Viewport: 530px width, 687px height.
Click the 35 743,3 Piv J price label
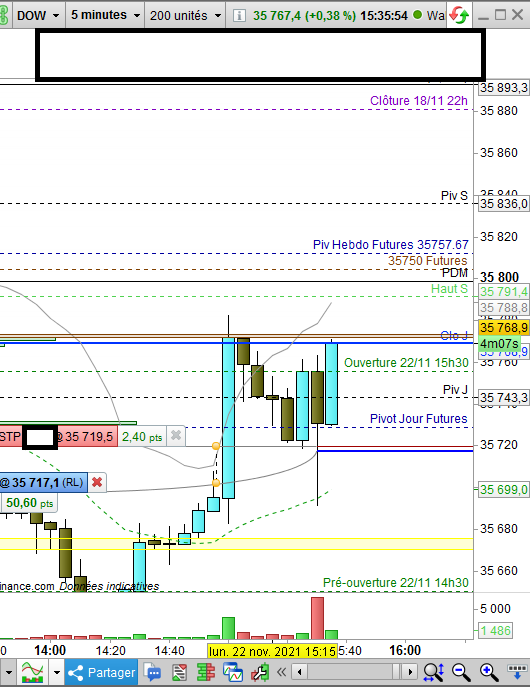pyautogui.click(x=503, y=398)
